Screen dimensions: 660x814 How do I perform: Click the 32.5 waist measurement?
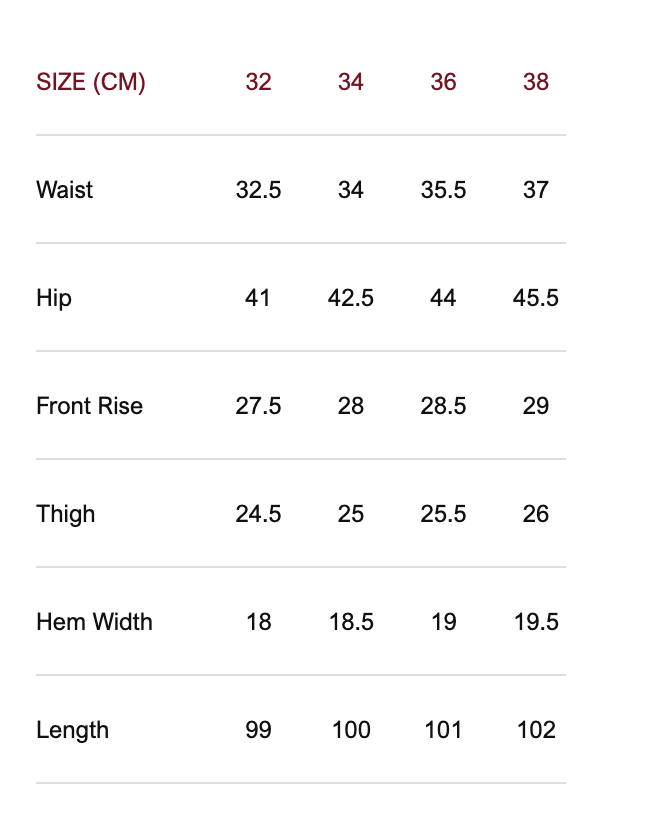click(x=258, y=190)
